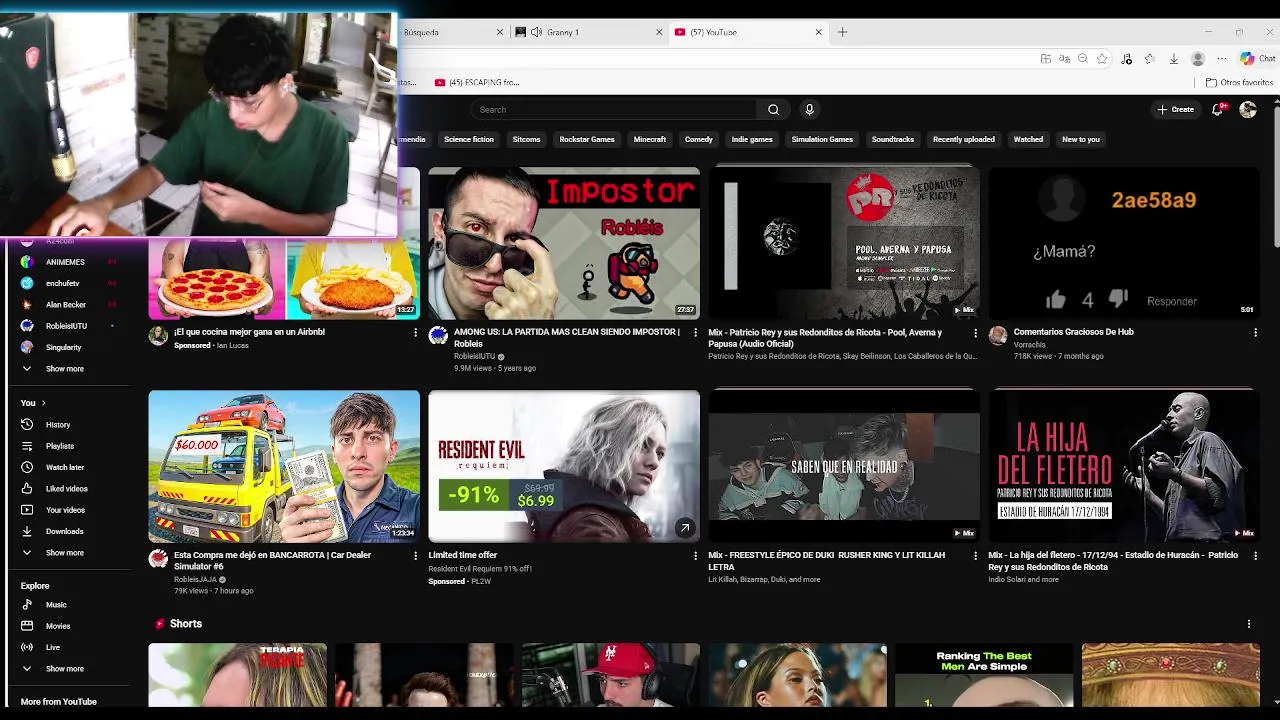Switch to the Granny 1 browser tab

pyautogui.click(x=589, y=32)
